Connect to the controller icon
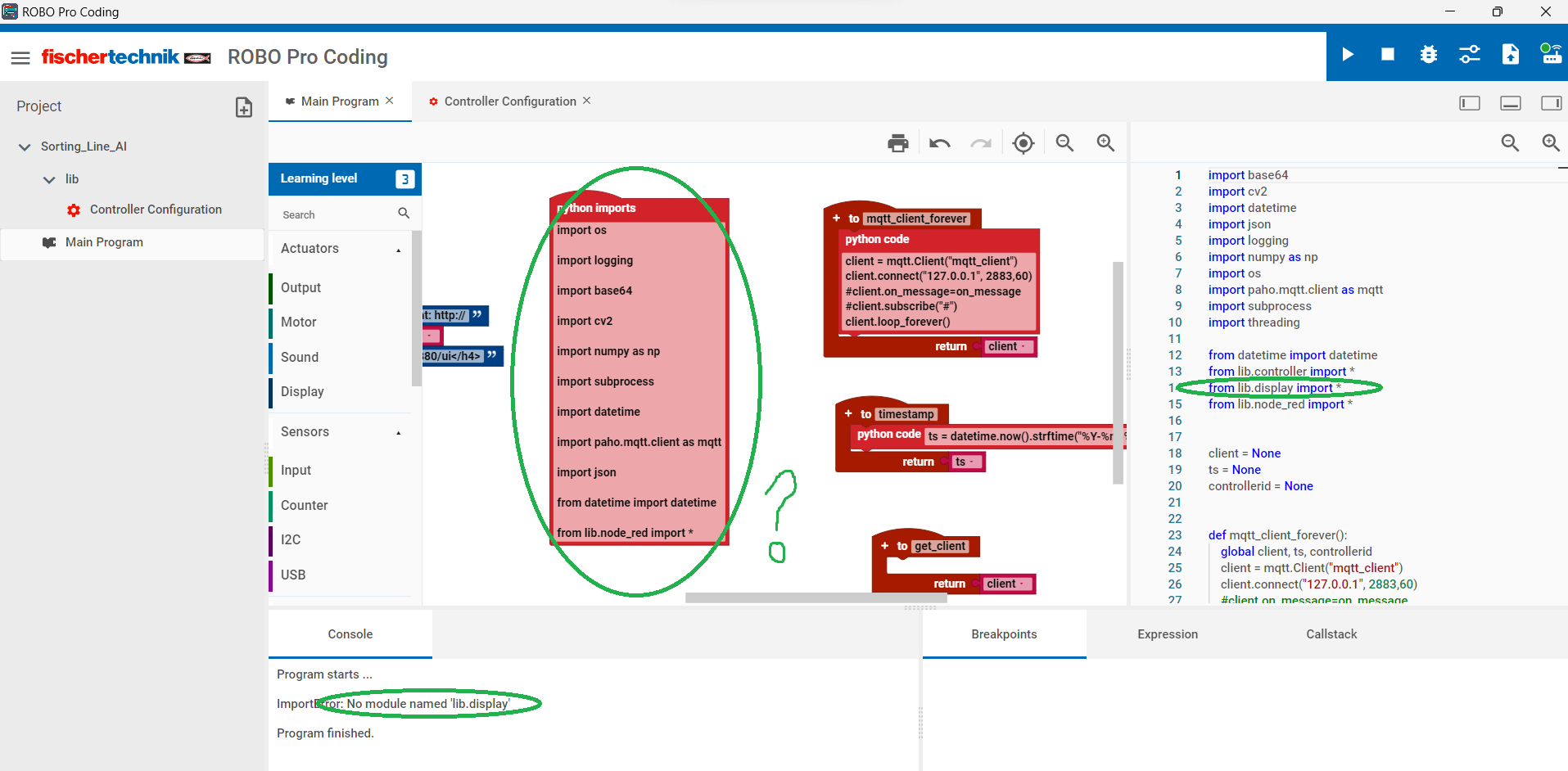The width and height of the screenshot is (1568, 771). click(1551, 54)
